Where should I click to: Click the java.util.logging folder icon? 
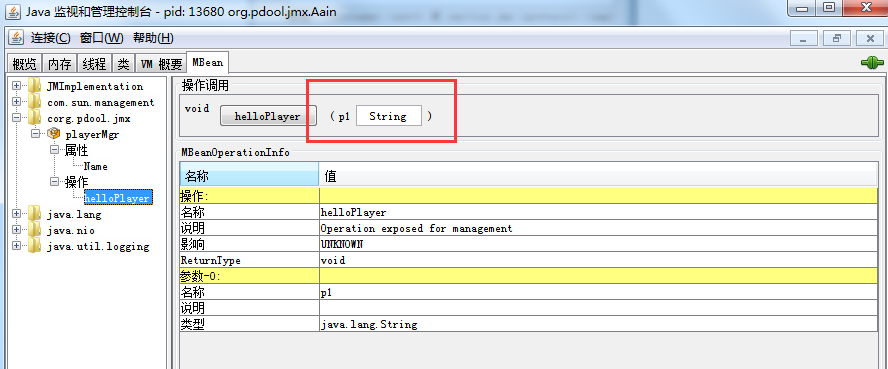point(35,246)
